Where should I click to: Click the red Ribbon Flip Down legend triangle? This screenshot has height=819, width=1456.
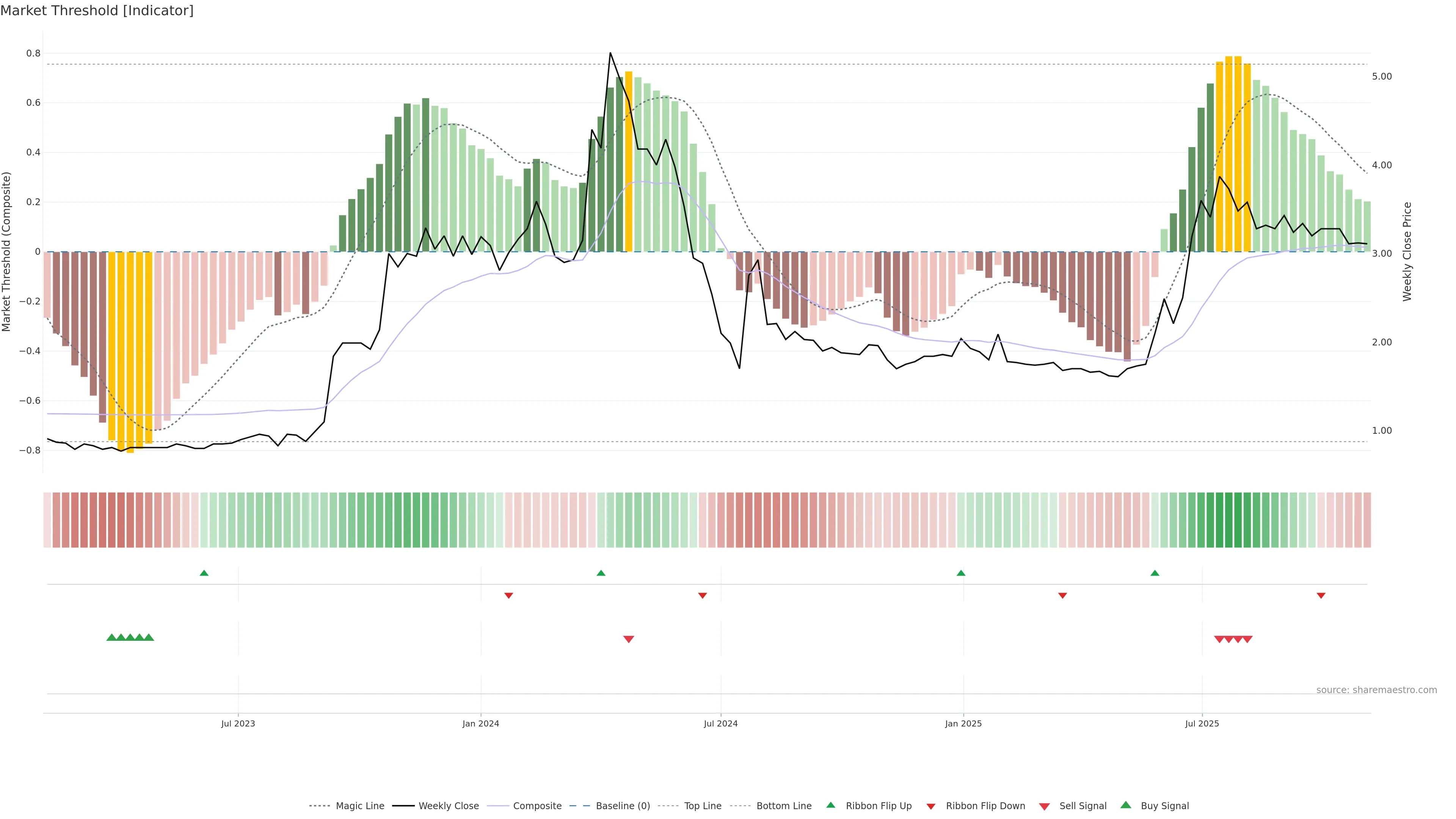931,806
